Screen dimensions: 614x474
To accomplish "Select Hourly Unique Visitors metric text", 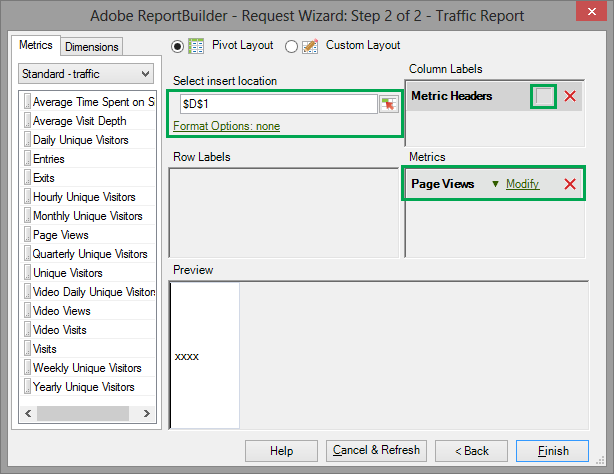I will tap(84, 197).
